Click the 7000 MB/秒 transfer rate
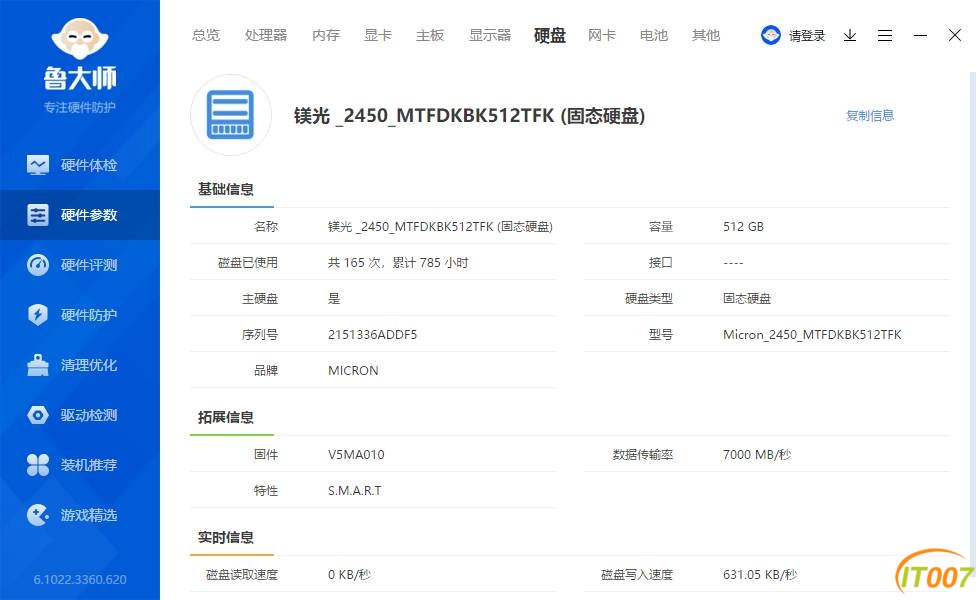980x600 pixels. (757, 454)
